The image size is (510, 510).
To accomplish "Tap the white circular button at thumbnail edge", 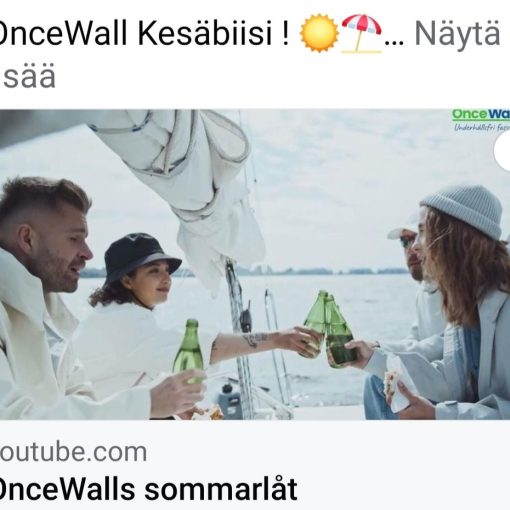I will tap(502, 151).
